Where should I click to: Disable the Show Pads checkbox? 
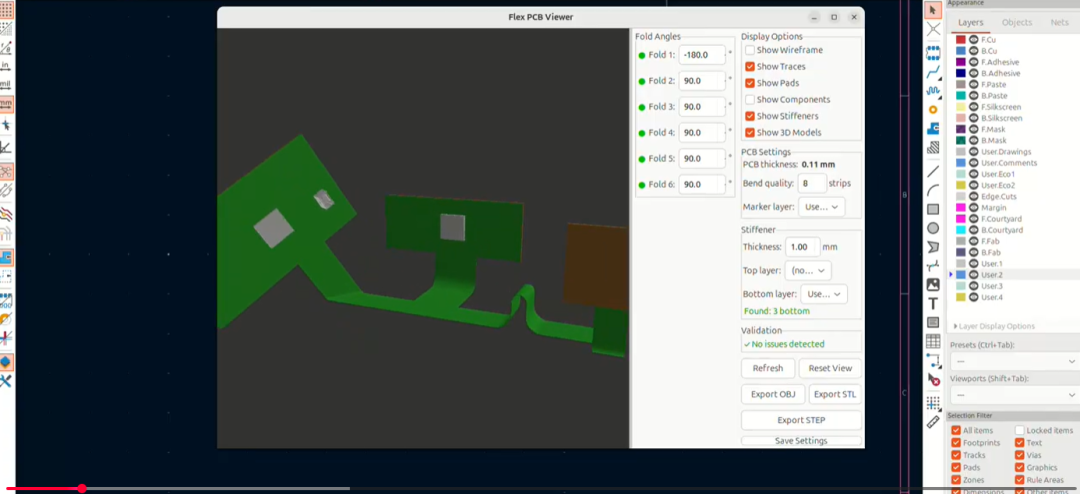pos(750,83)
